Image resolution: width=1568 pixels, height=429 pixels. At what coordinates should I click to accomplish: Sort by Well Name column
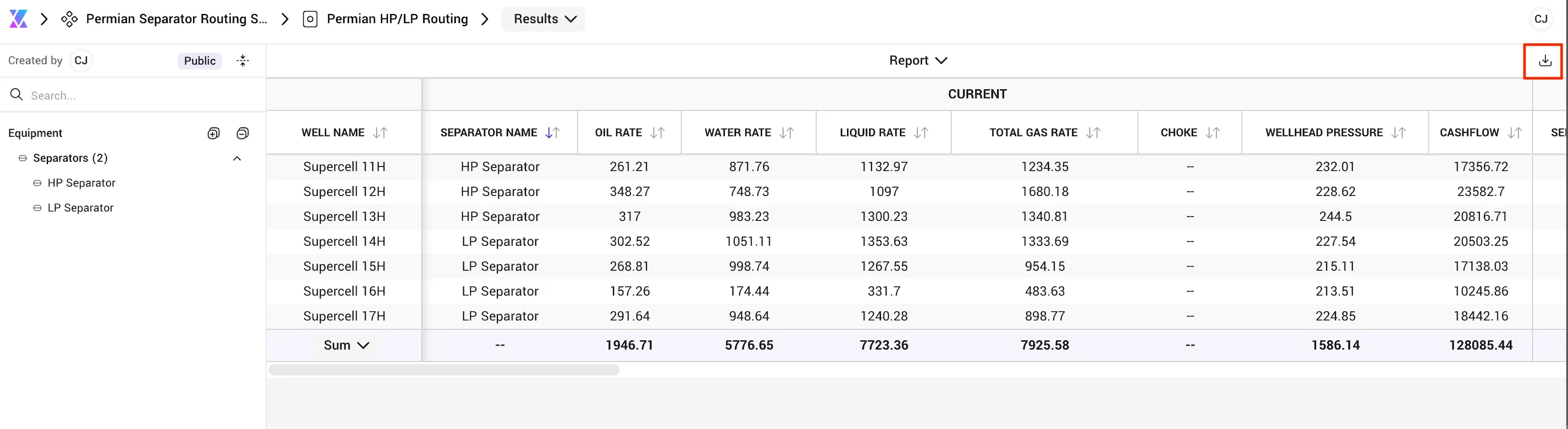coord(380,133)
